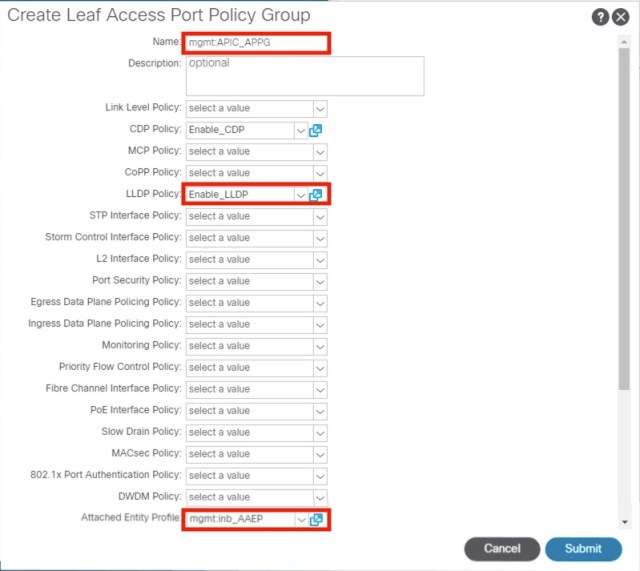
Task: Click the help question mark icon
Action: pos(600,17)
